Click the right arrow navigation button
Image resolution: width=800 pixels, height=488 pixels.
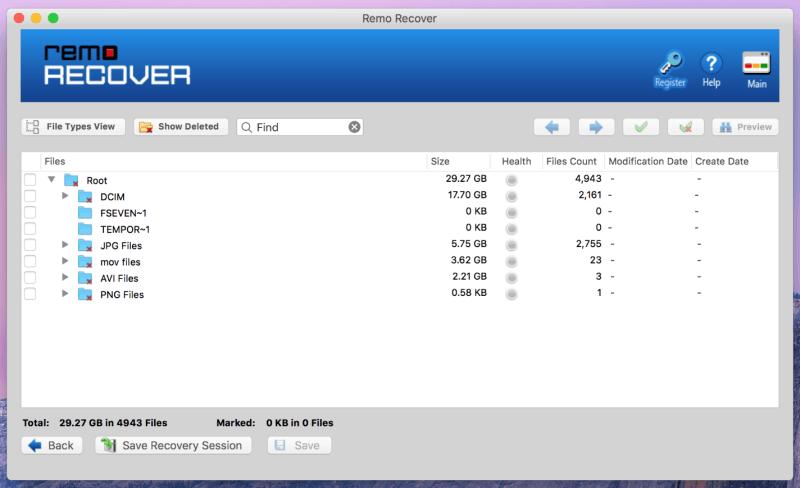(x=596, y=127)
